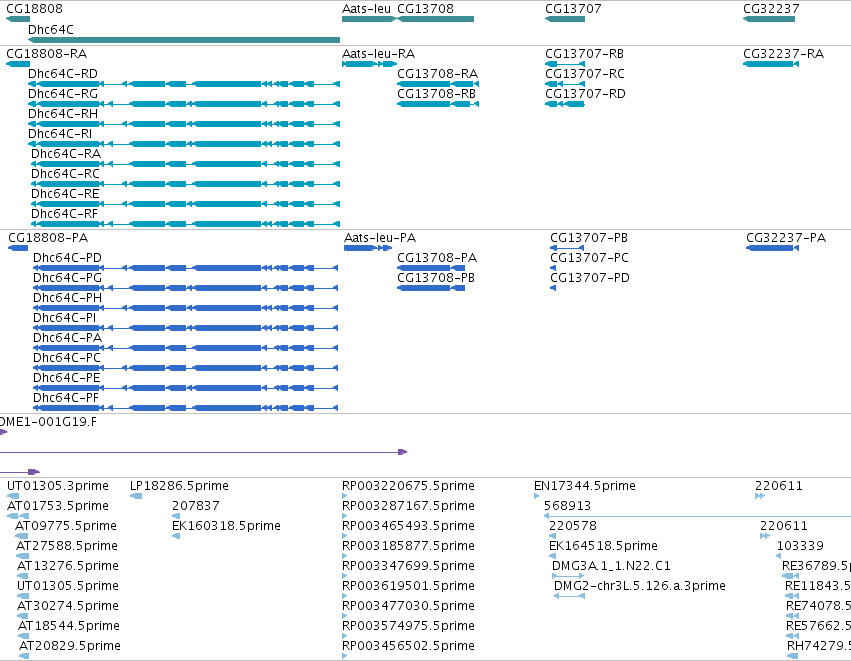The width and height of the screenshot is (851, 661).
Task: Click EST RP003287167.5prime
Action: [345, 516]
